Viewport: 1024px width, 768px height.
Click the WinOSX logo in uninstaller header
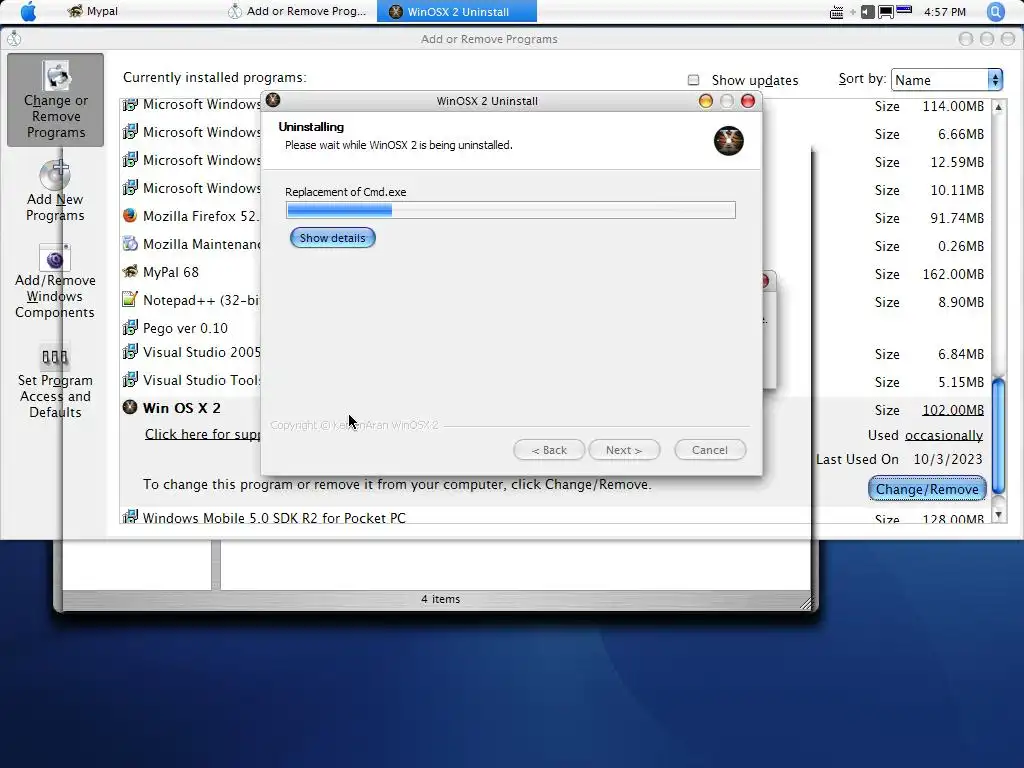pyautogui.click(x=728, y=140)
